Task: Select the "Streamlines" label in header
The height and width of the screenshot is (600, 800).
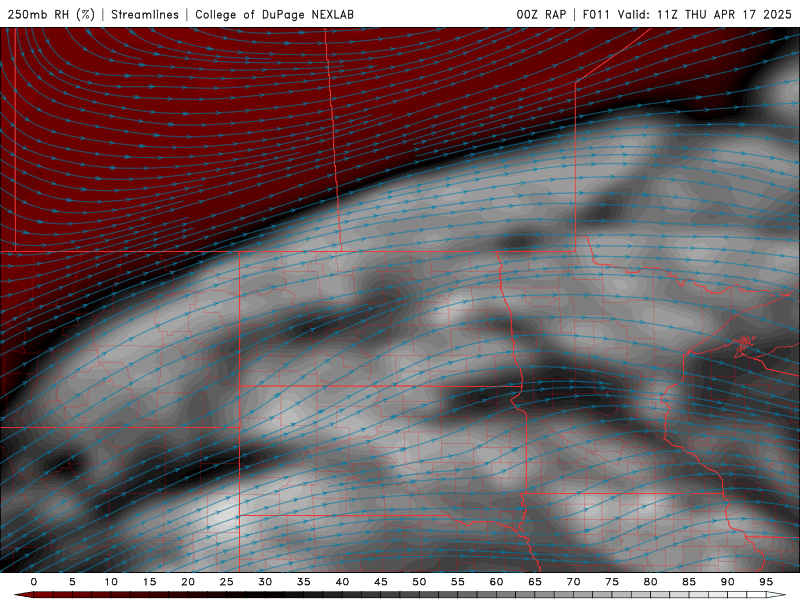Action: [145, 14]
